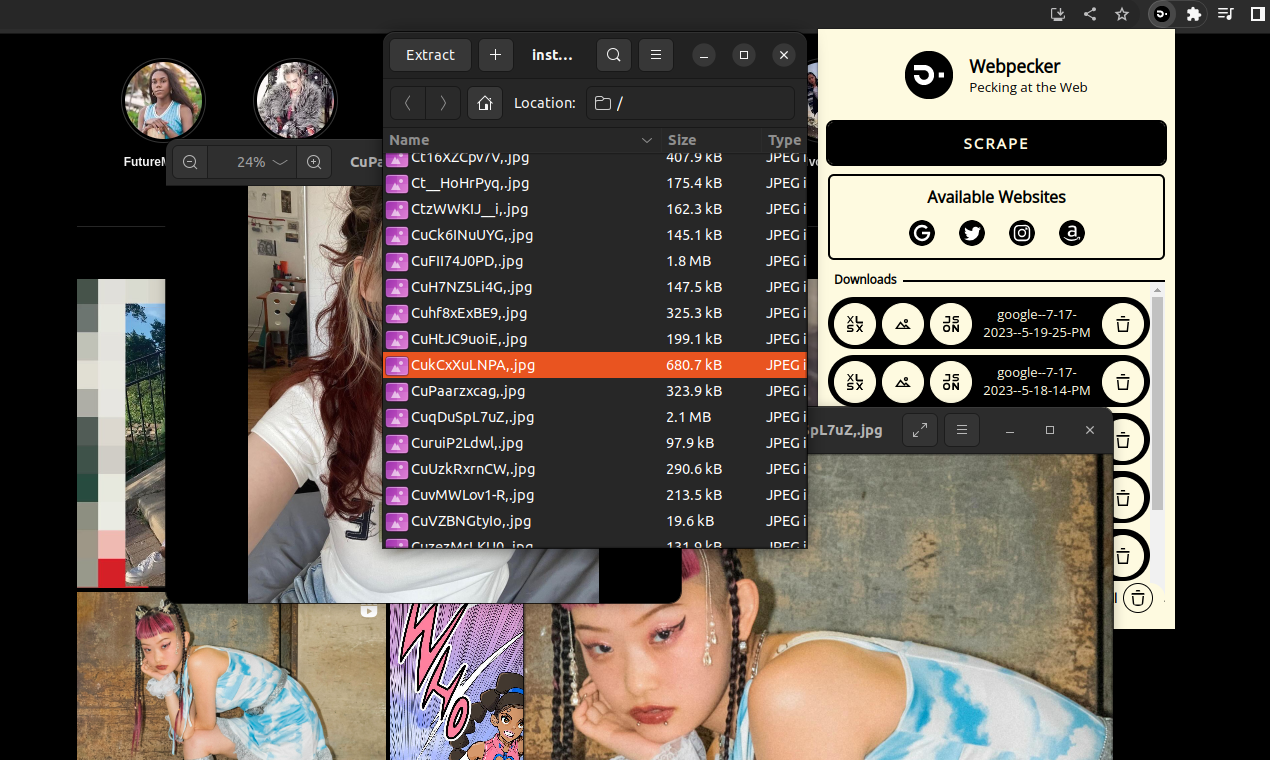Image resolution: width=1270 pixels, height=760 pixels.
Task: Bookmark this page with the star icon
Action: [1122, 14]
